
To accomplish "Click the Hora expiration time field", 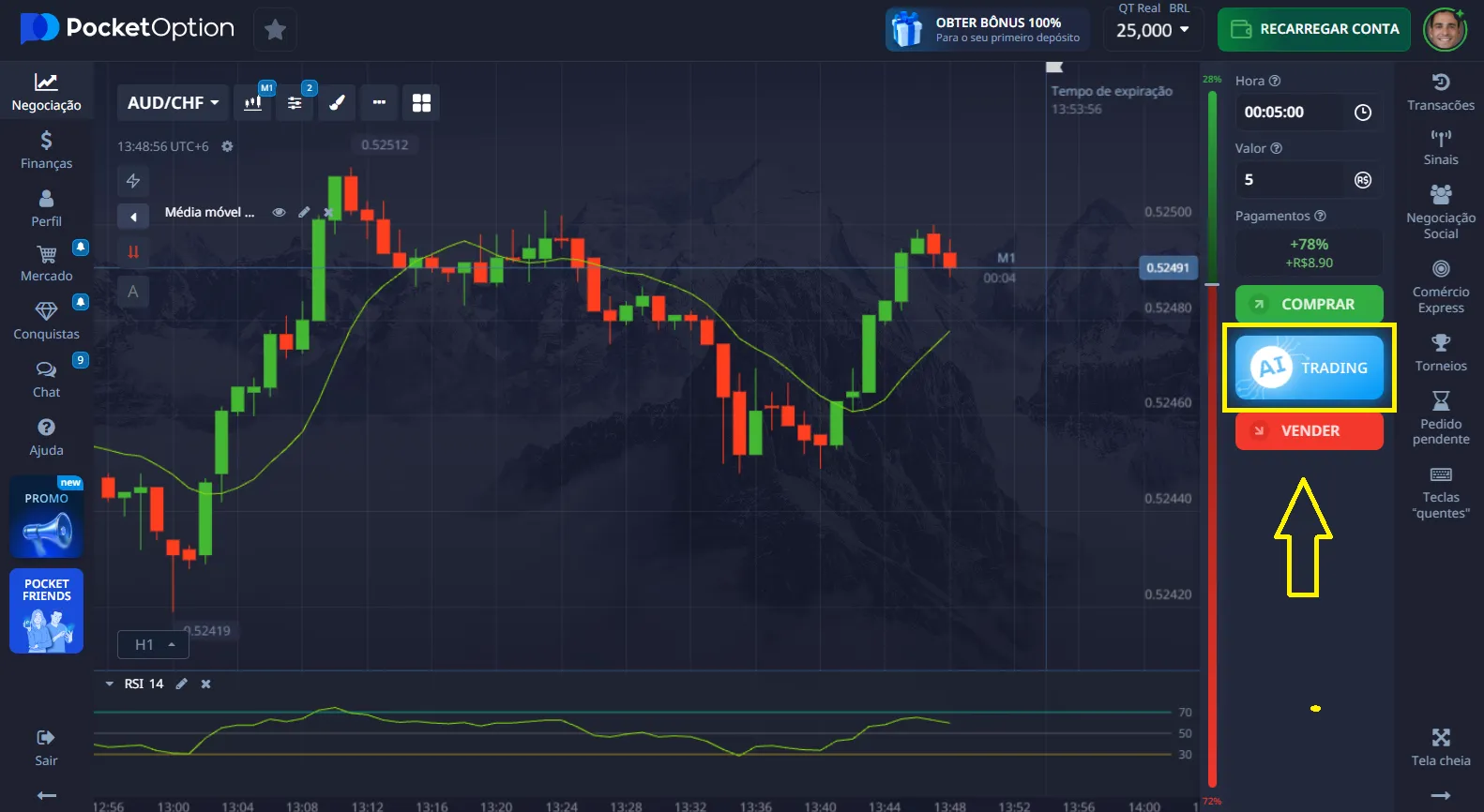I will tap(1293, 113).
